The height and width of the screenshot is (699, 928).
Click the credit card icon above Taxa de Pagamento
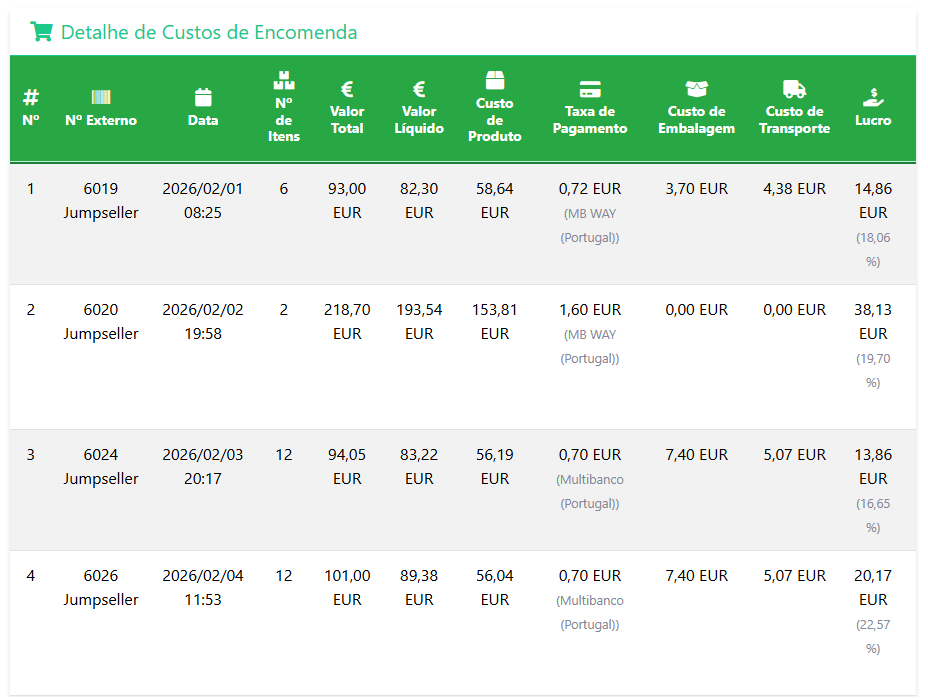(590, 89)
